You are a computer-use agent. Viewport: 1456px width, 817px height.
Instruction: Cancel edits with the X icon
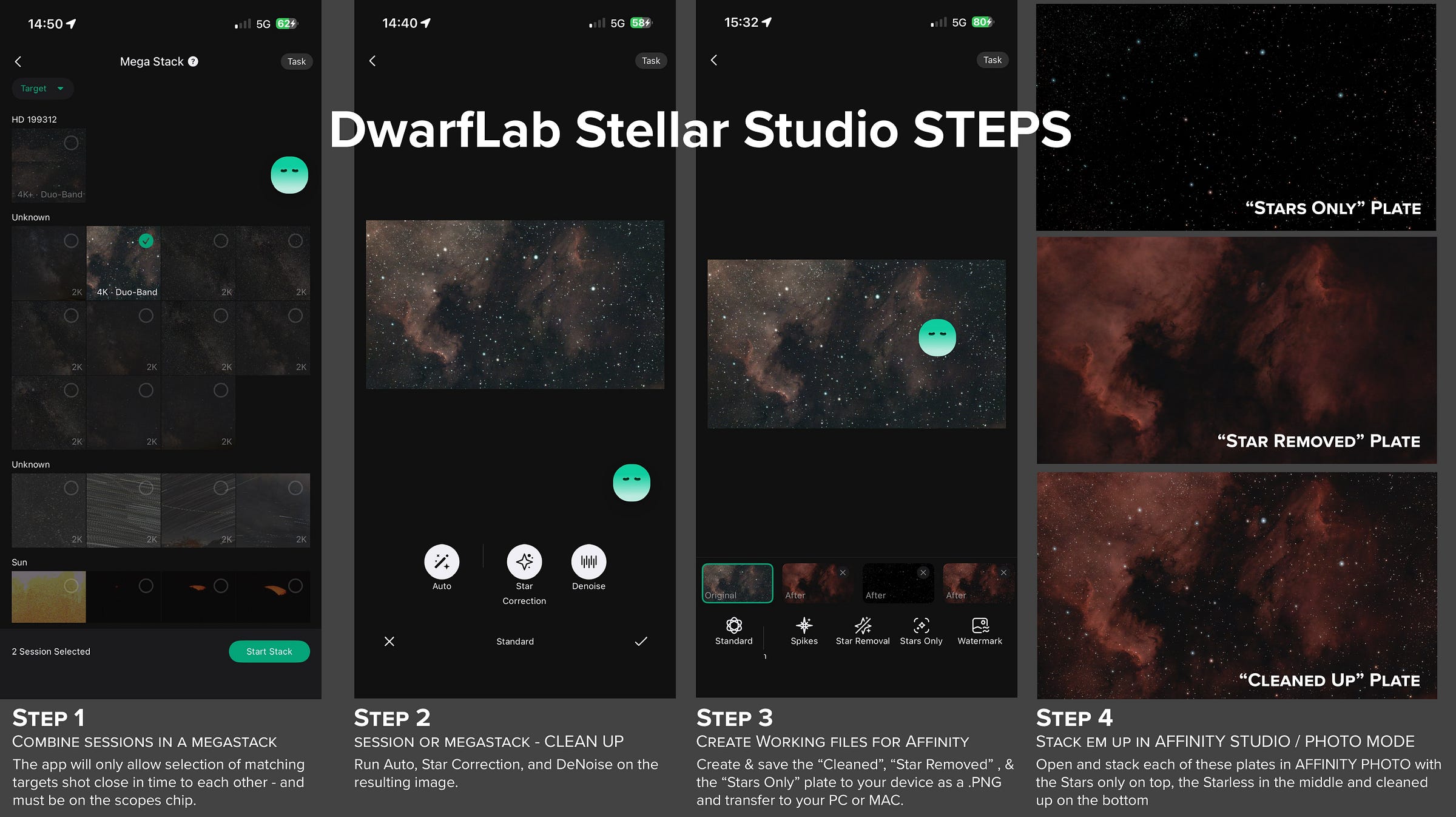tap(389, 641)
